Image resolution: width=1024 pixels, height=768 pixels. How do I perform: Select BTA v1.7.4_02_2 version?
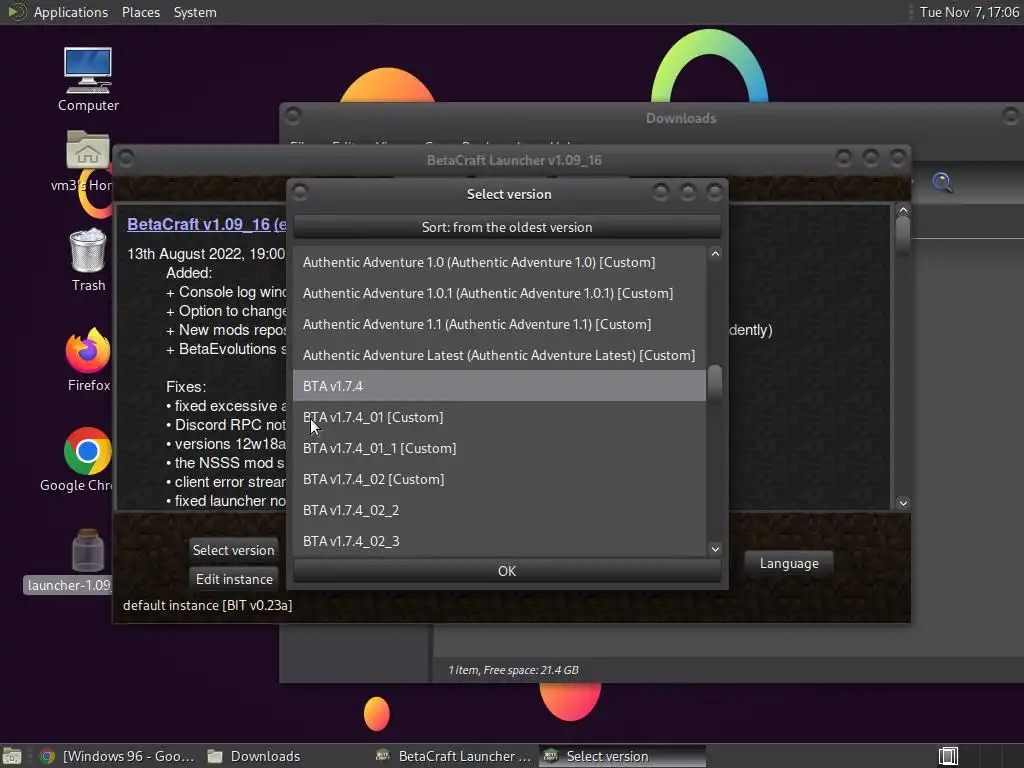pyautogui.click(x=499, y=510)
